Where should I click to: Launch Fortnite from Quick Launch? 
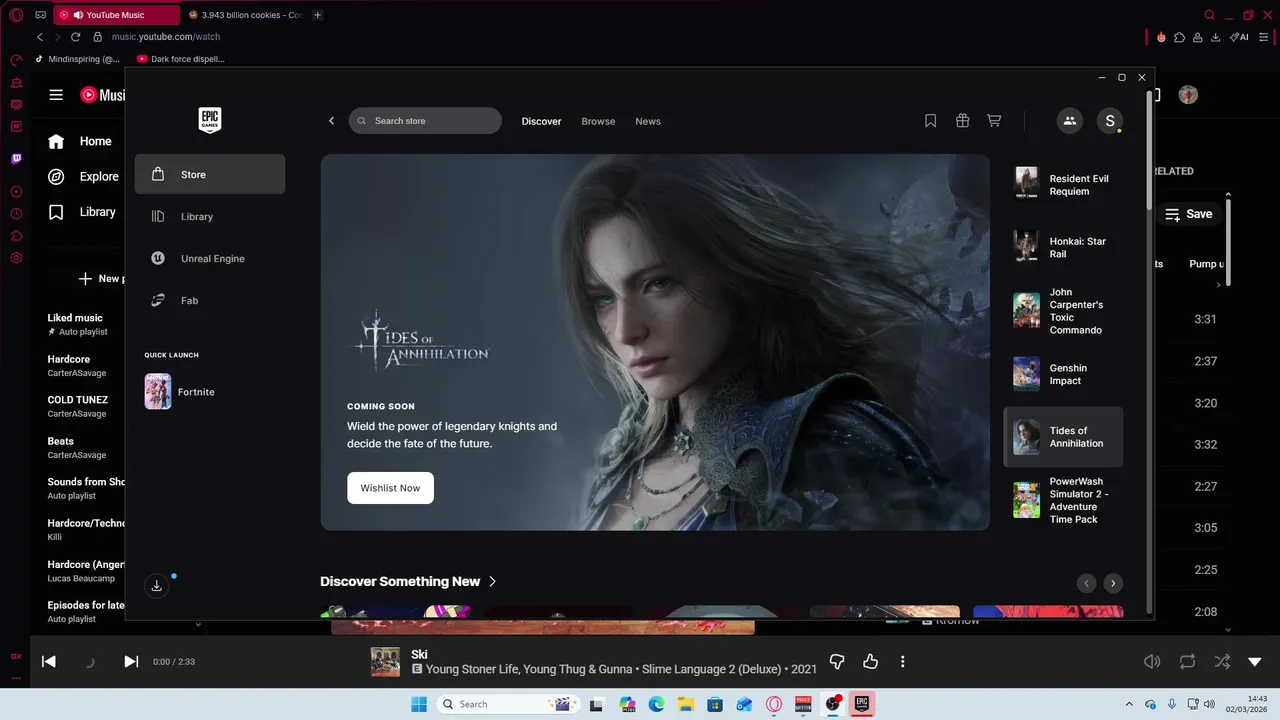(179, 392)
